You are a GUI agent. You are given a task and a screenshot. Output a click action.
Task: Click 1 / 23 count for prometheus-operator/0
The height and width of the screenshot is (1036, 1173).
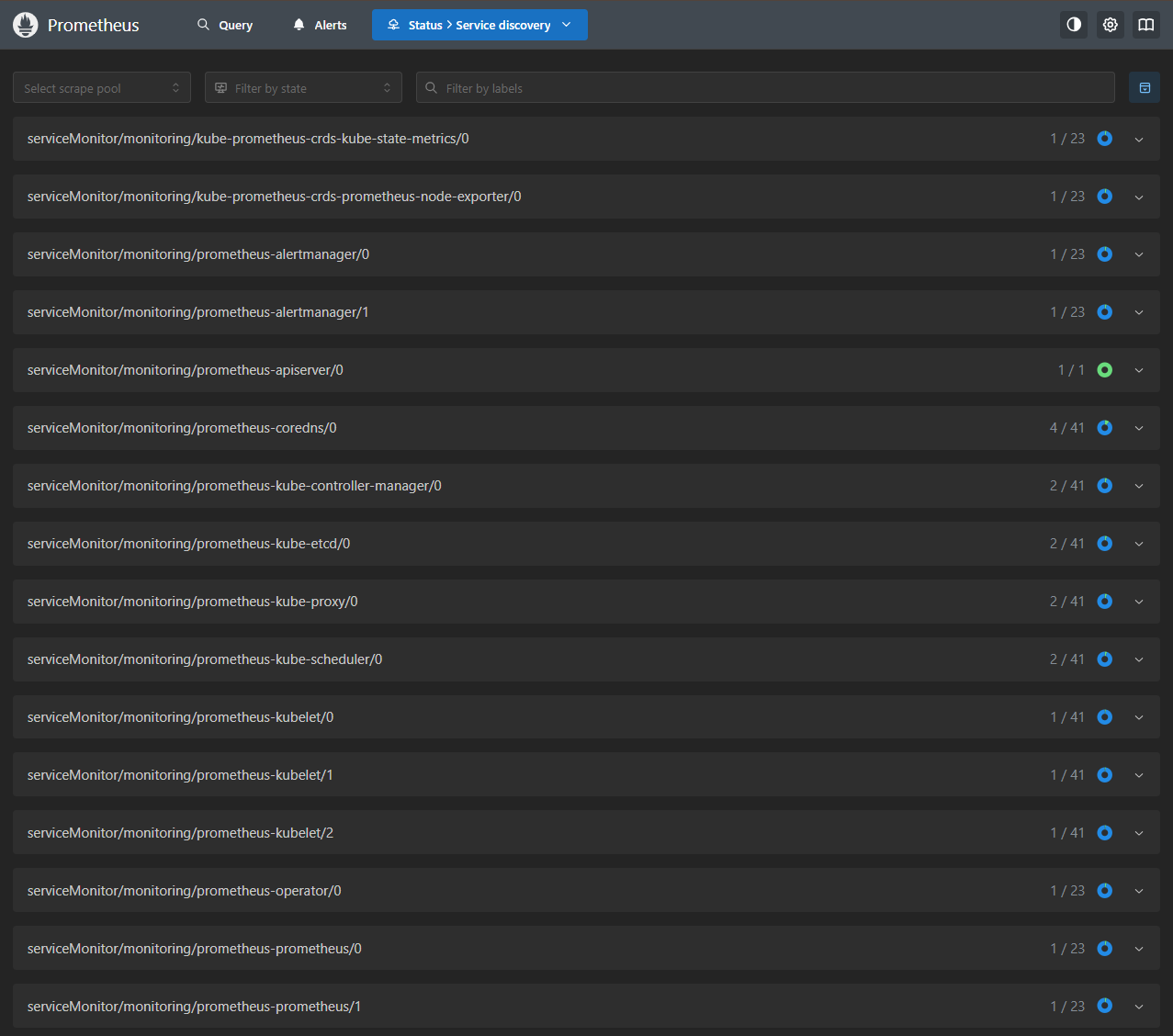(x=1067, y=891)
